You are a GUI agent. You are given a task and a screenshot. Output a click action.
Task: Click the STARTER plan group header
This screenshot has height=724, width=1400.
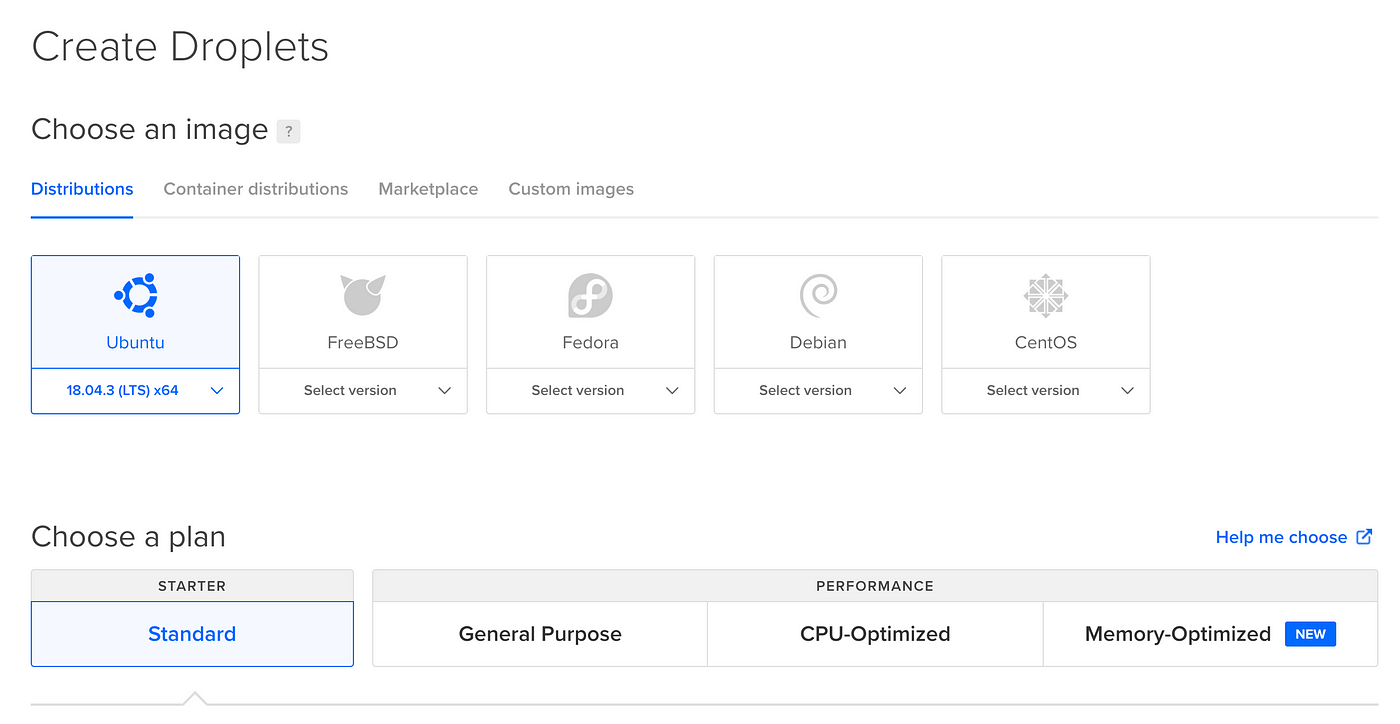pos(192,586)
